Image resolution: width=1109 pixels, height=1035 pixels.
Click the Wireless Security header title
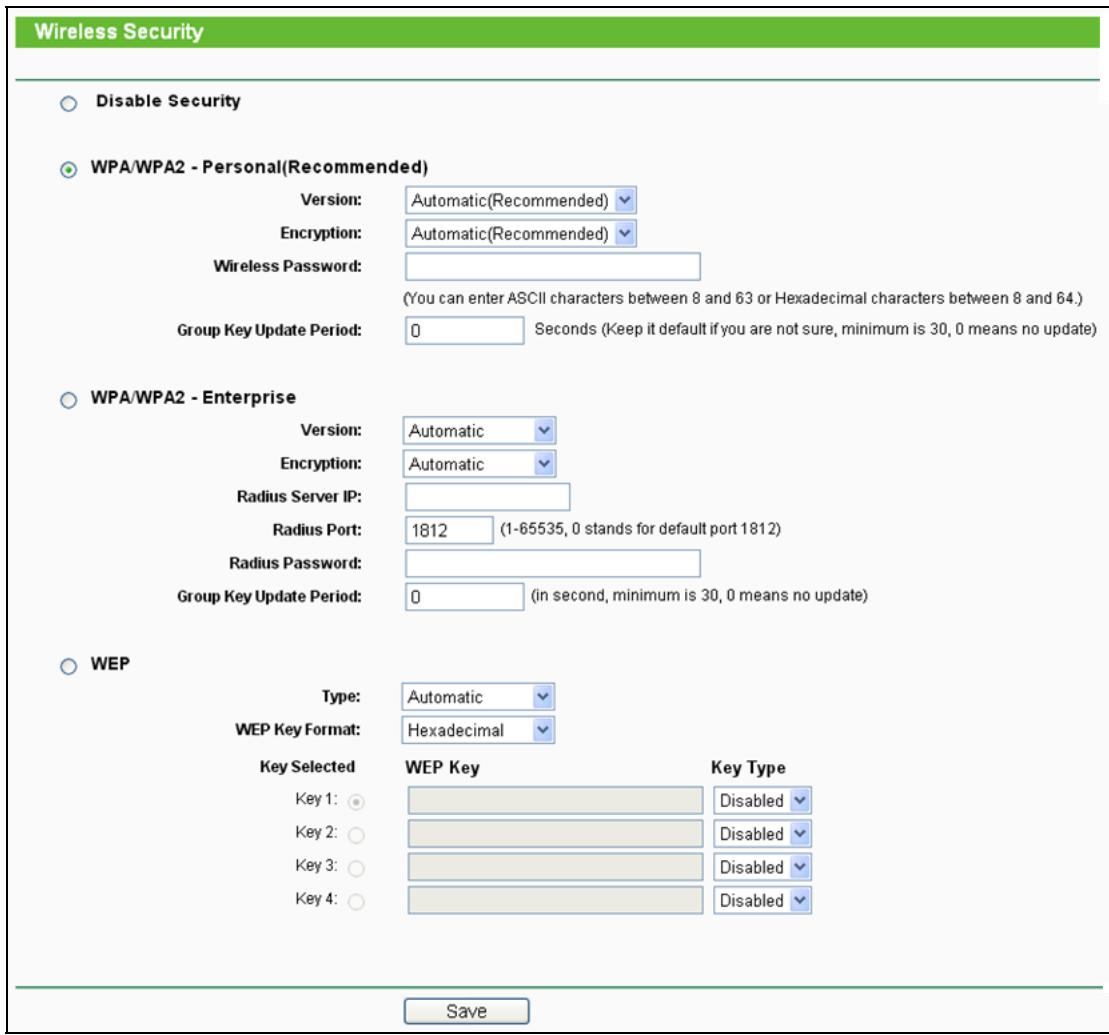pos(119,32)
